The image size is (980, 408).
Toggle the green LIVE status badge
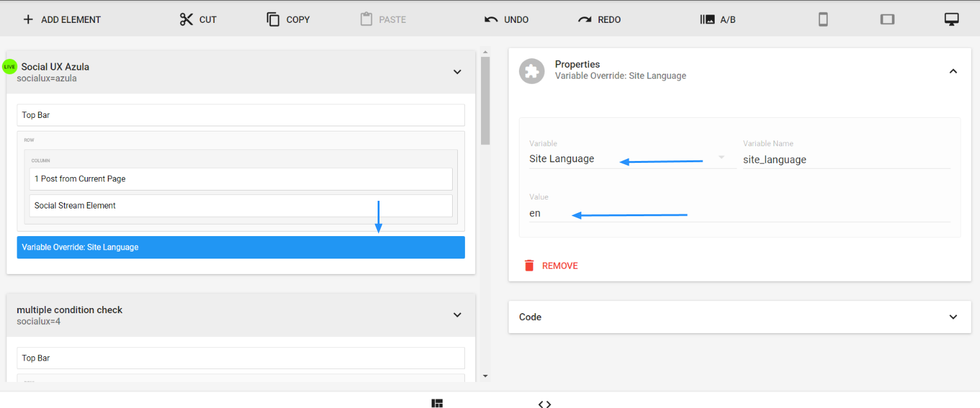click(x=10, y=67)
